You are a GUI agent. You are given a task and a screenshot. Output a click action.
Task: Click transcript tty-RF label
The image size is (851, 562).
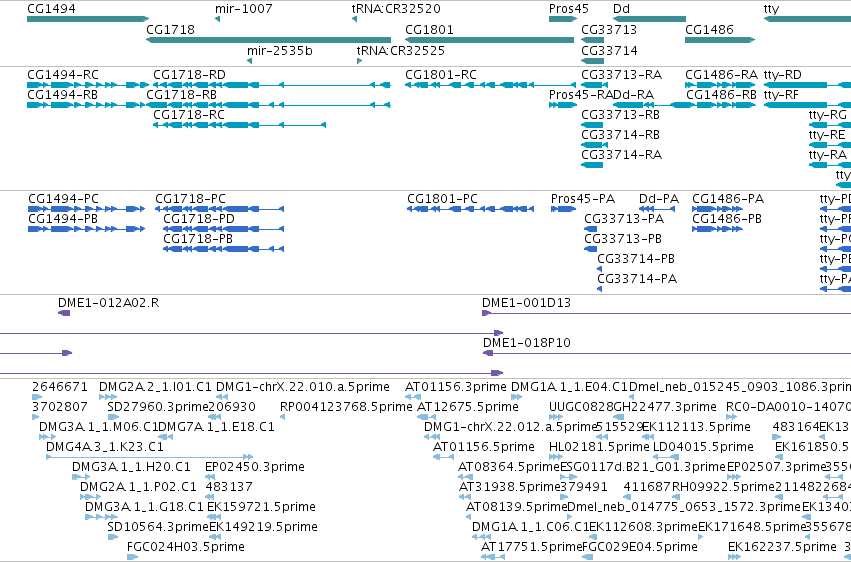point(782,94)
